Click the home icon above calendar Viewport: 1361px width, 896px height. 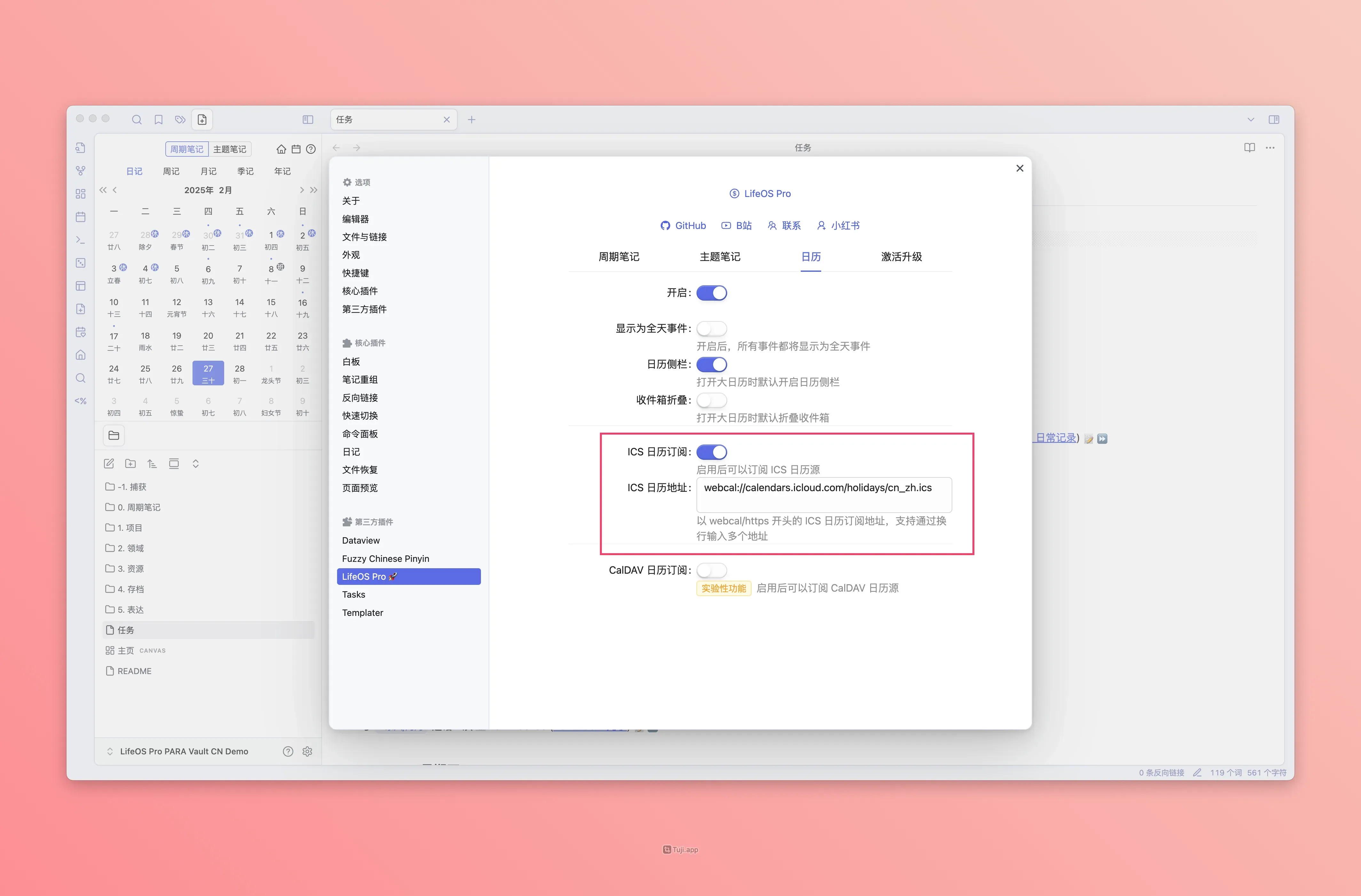(x=281, y=149)
